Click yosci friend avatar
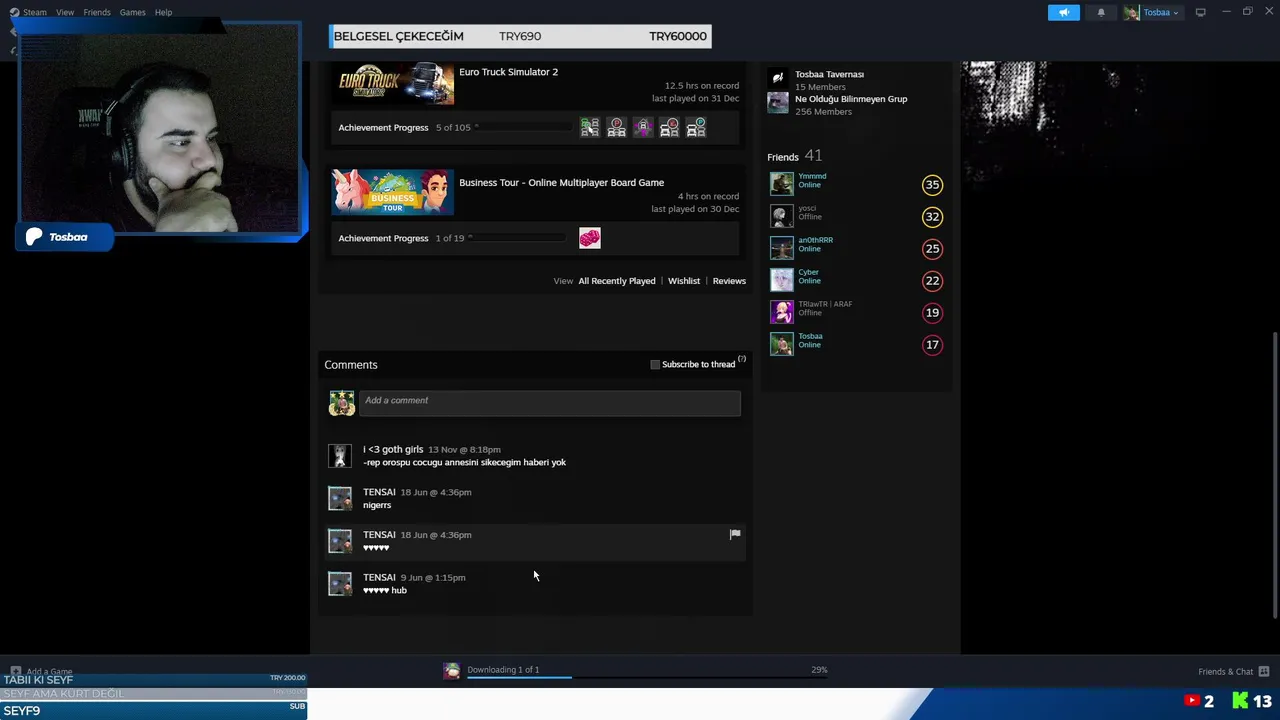1280x720 pixels. (782, 216)
